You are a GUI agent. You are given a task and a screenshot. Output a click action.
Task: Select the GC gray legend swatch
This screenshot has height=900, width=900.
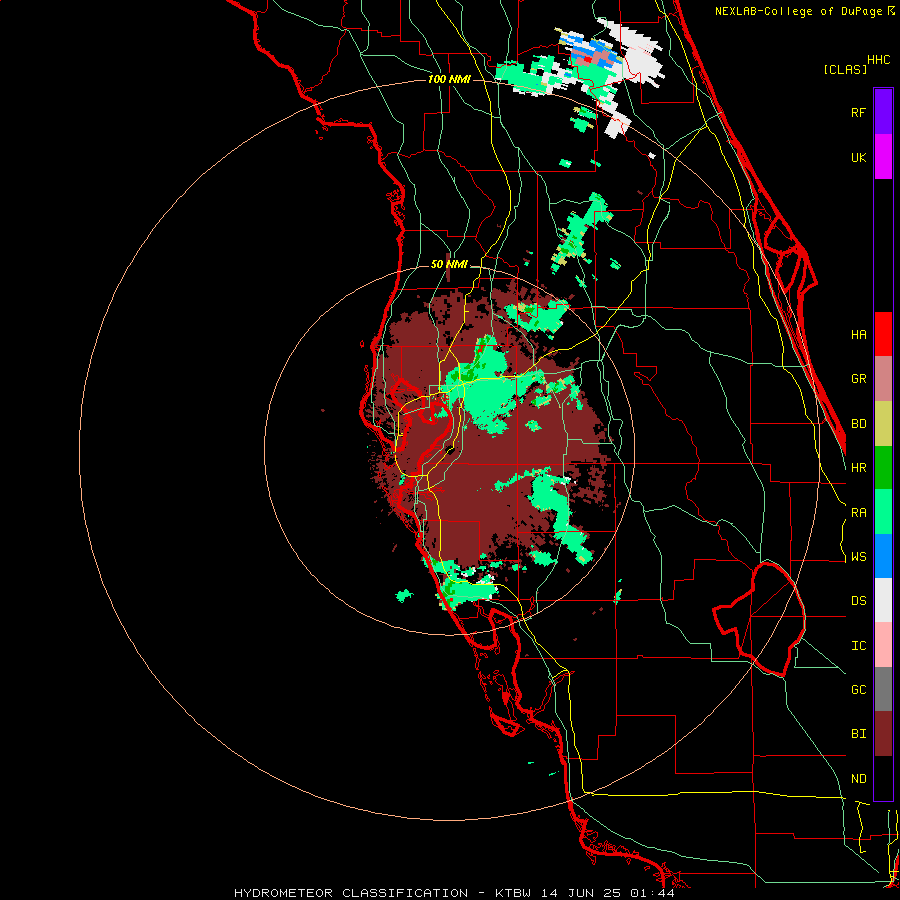tap(883, 689)
